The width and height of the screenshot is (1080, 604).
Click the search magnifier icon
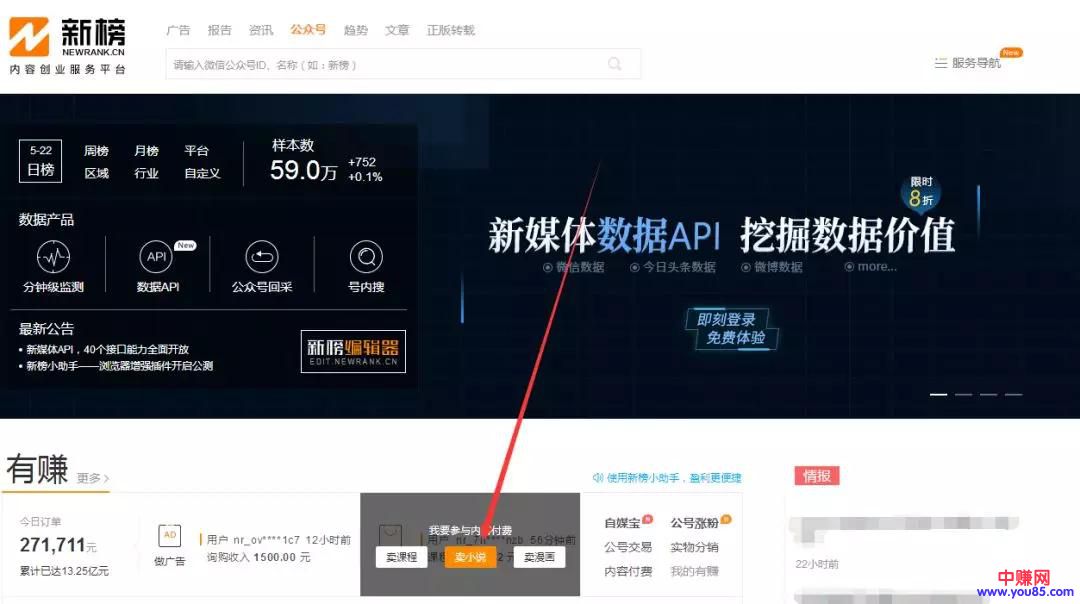pyautogui.click(x=615, y=64)
